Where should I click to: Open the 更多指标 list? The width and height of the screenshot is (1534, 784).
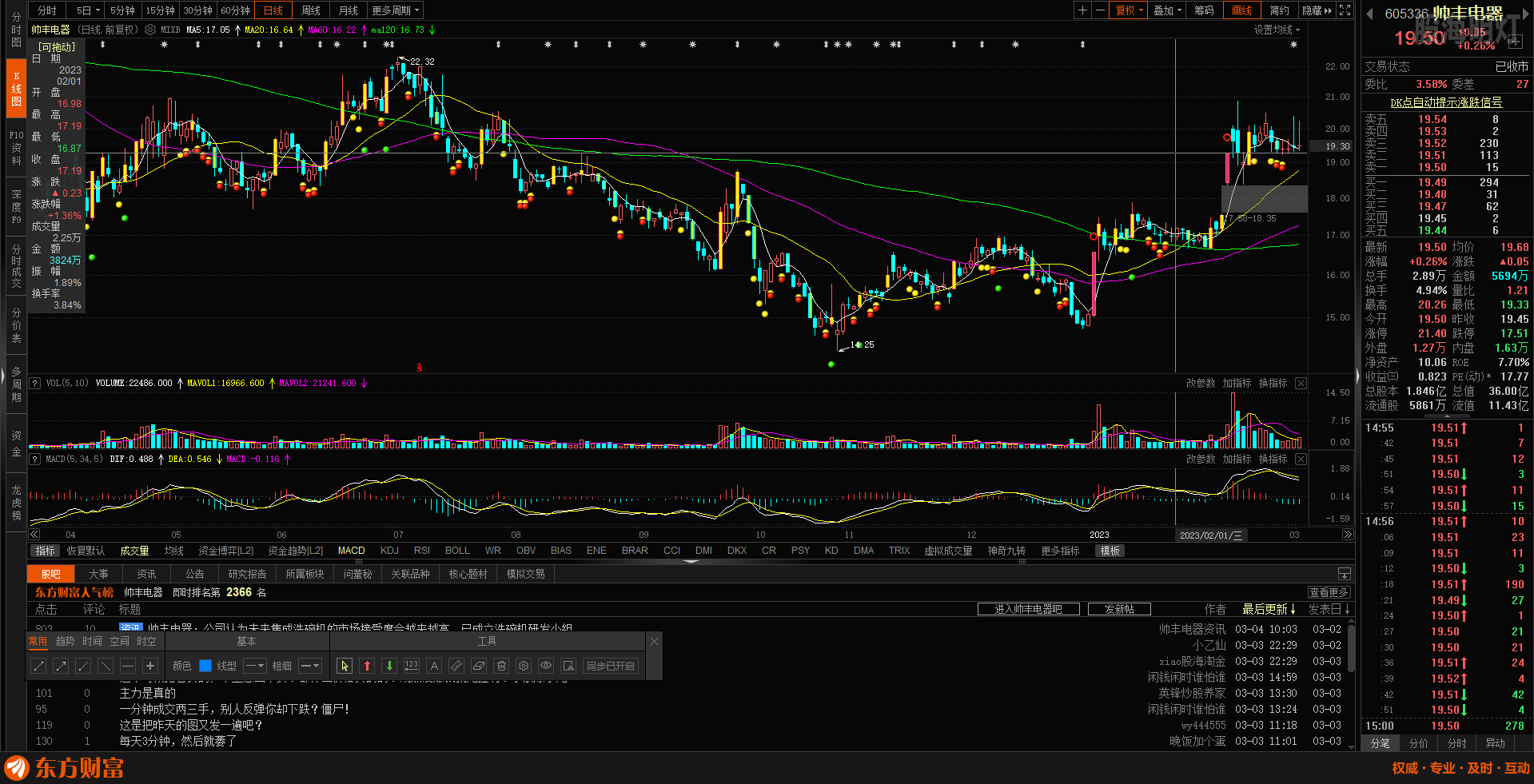tap(1060, 551)
